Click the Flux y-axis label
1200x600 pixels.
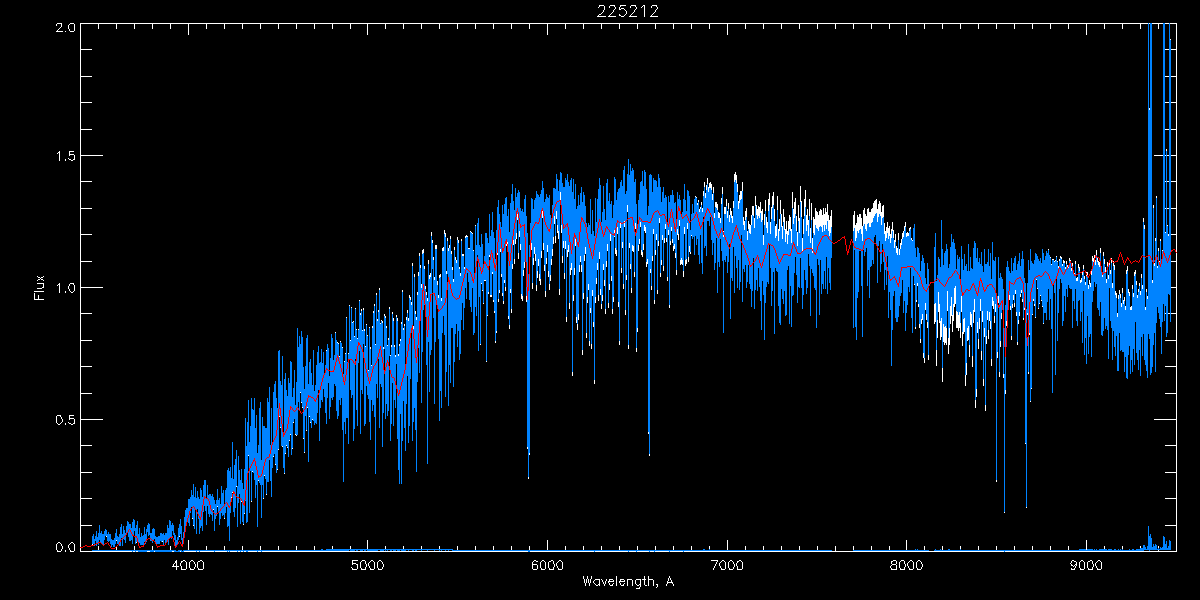point(40,287)
